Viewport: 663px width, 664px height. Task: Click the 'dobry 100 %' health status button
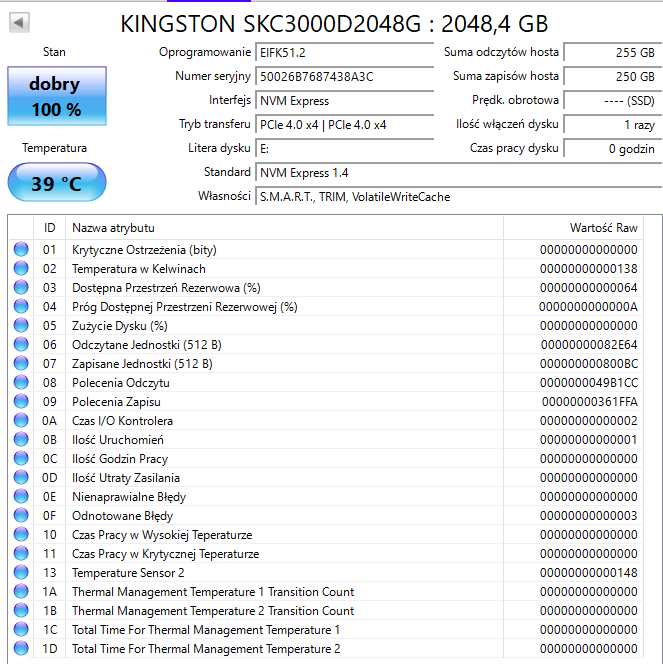tap(57, 96)
